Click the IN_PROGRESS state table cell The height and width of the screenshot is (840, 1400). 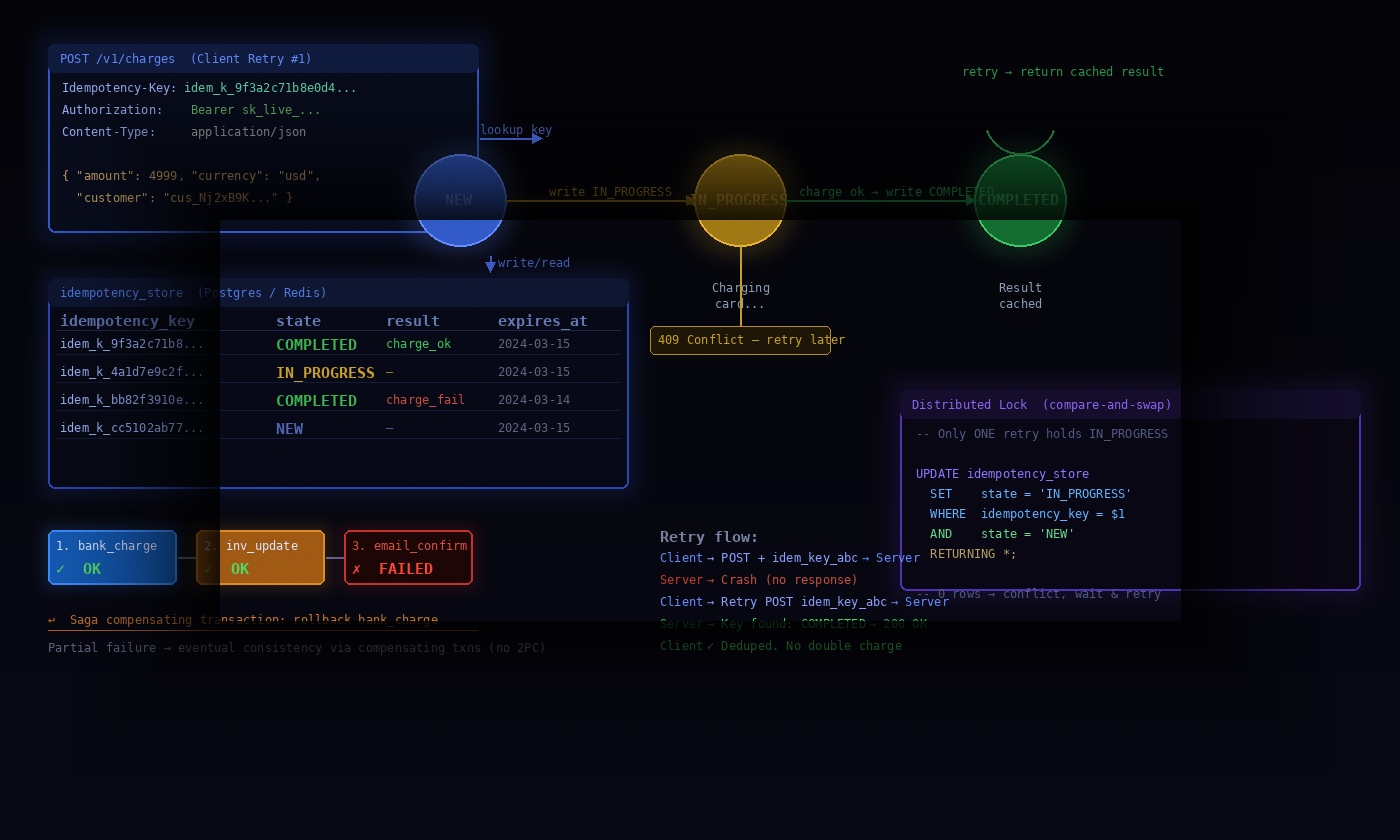coord(325,372)
